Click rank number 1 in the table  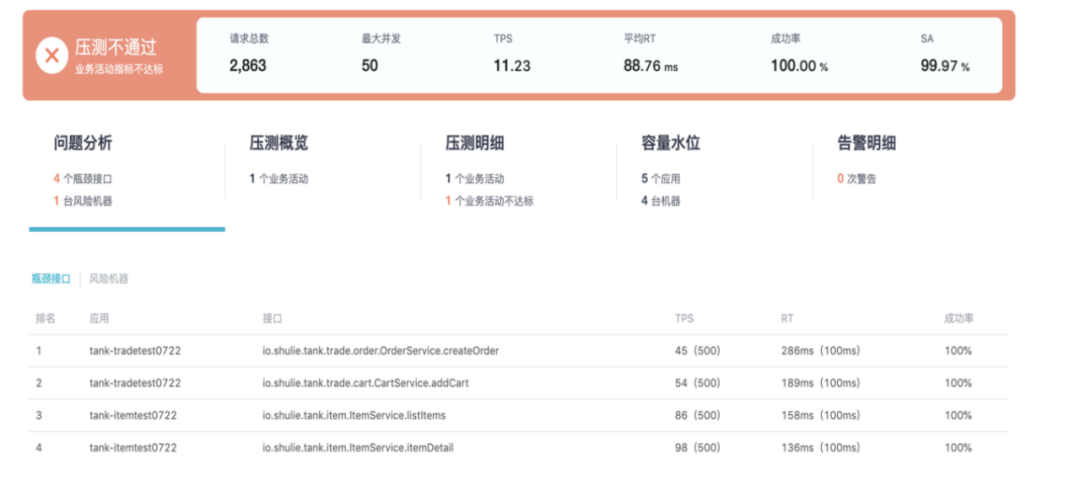(x=39, y=351)
